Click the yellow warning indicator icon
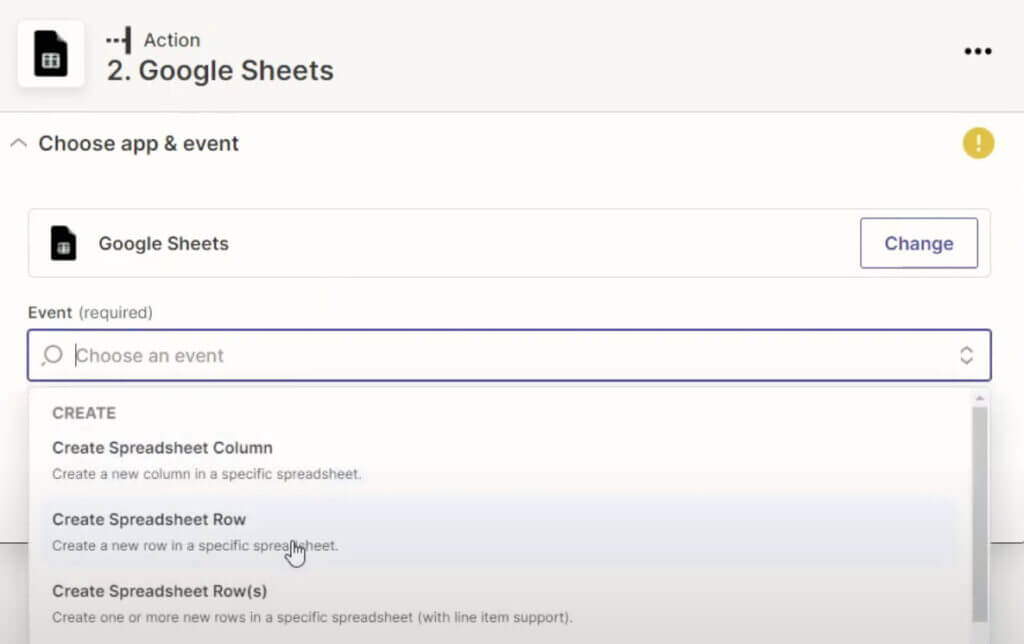The width and height of the screenshot is (1024, 644). tap(978, 143)
